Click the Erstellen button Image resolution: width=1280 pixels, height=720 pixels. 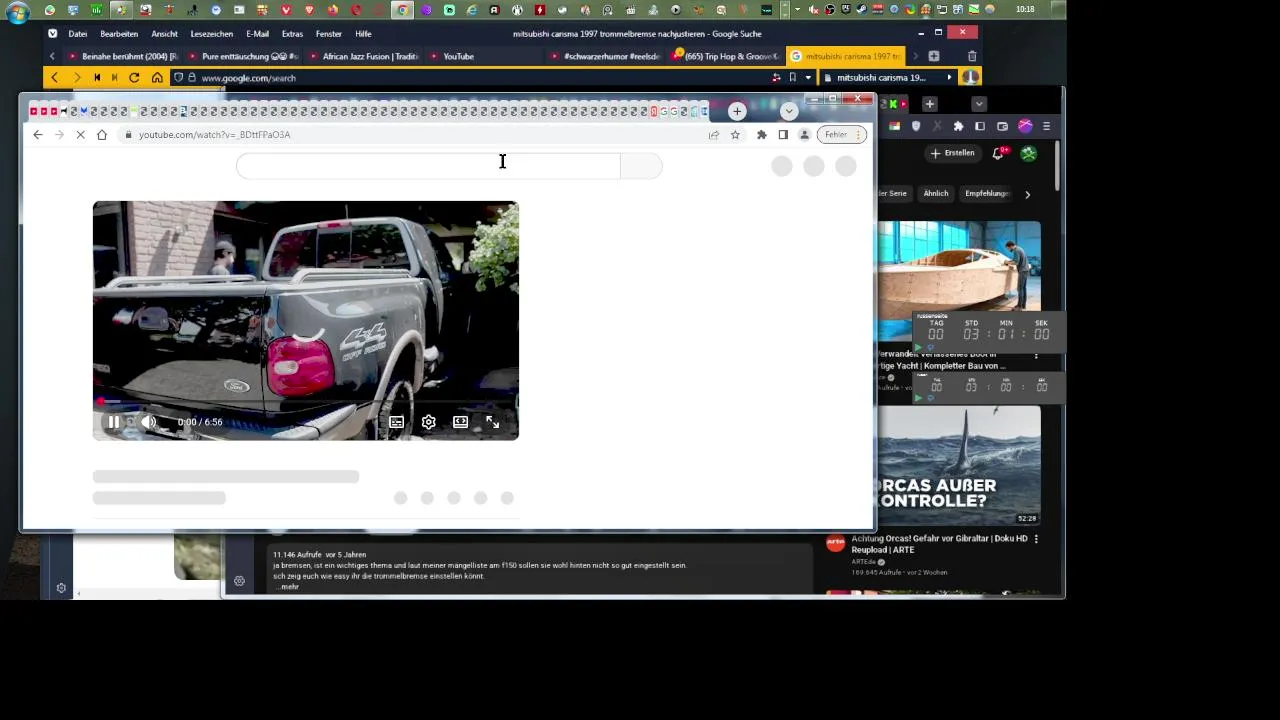coord(952,153)
